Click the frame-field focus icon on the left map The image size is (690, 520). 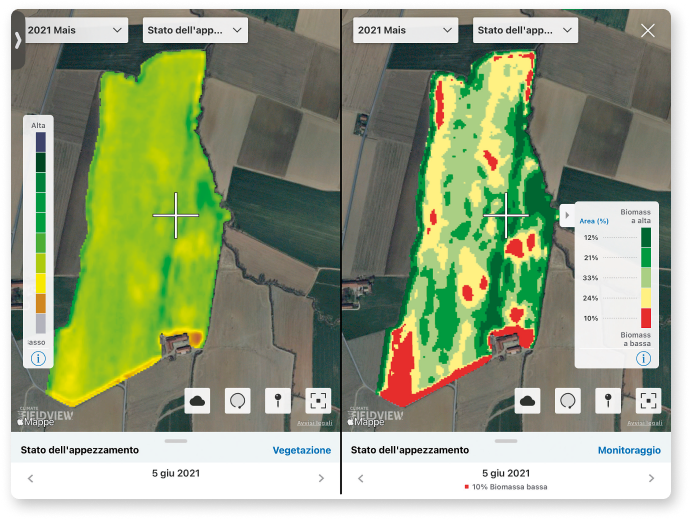click(318, 401)
